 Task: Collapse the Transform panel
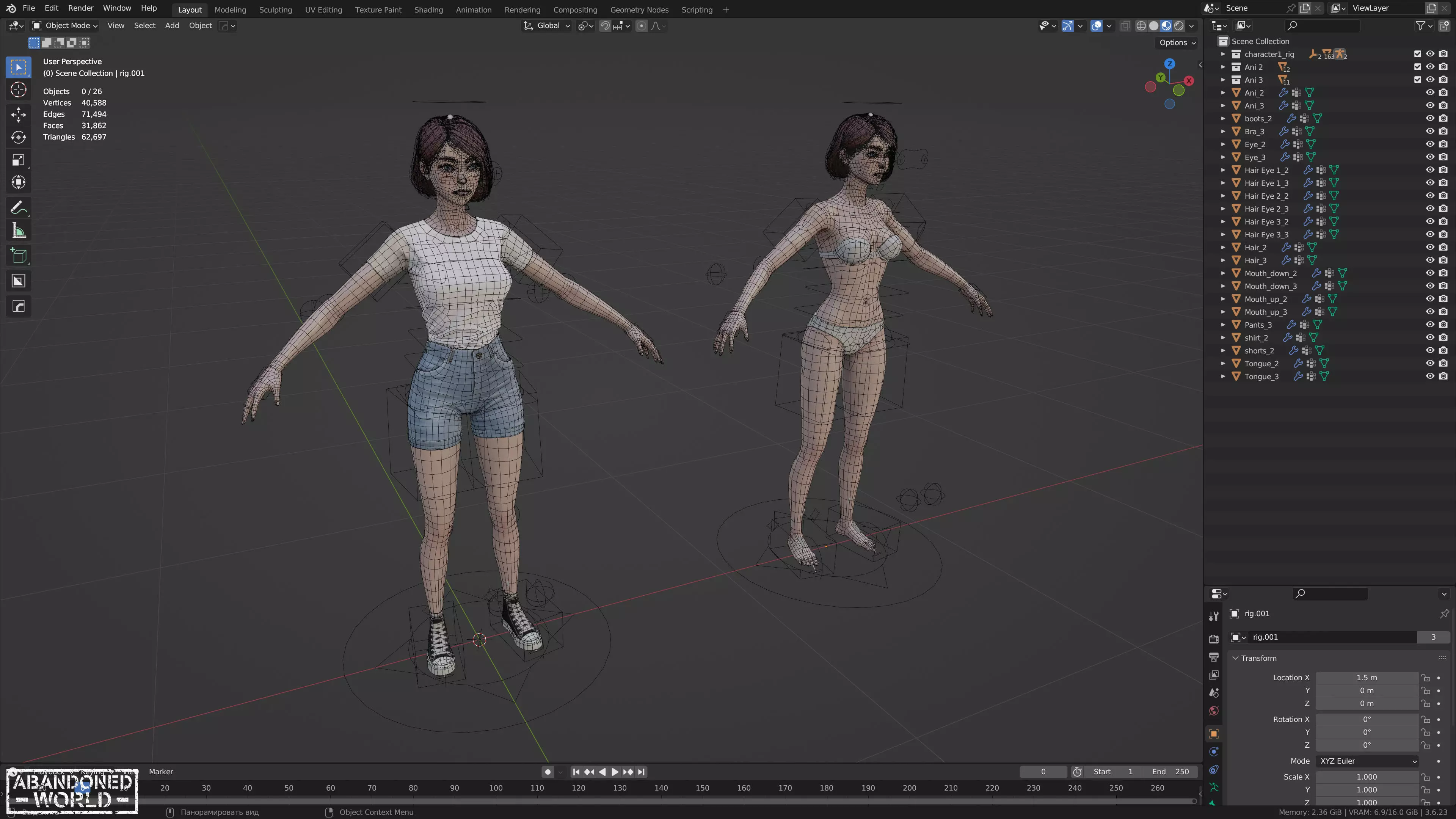[1236, 659]
